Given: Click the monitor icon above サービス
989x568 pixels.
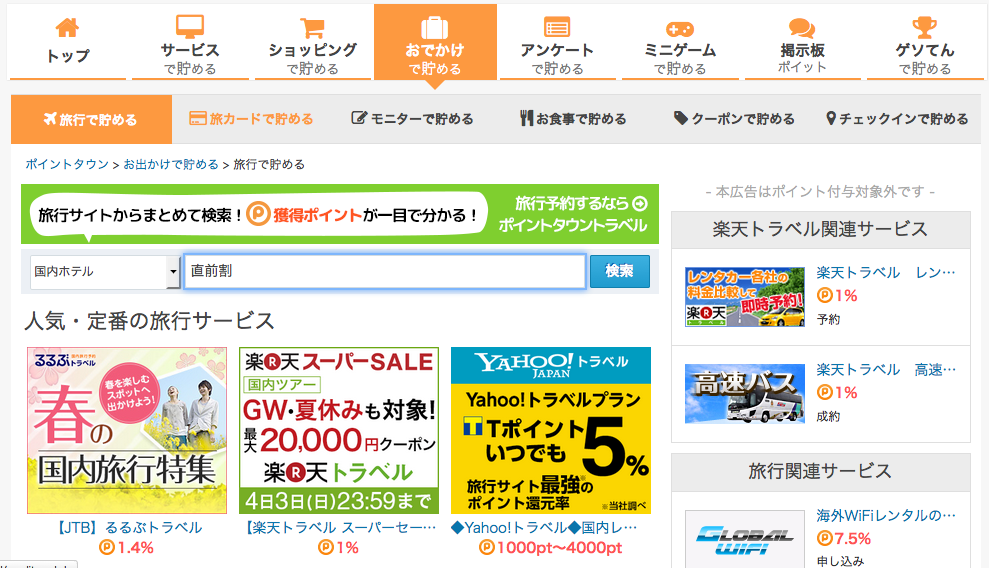Looking at the screenshot, I should (190, 27).
